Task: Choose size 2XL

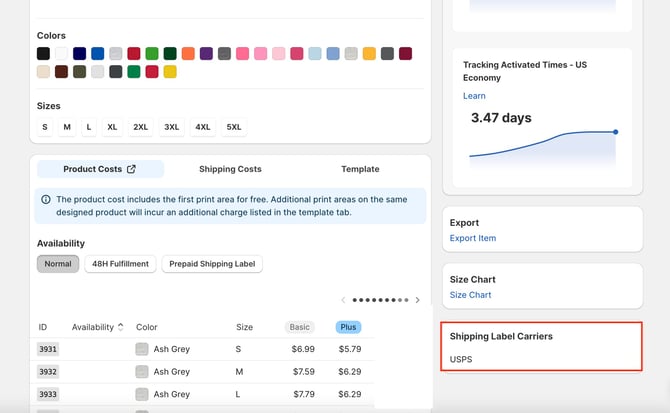Action: pos(140,127)
